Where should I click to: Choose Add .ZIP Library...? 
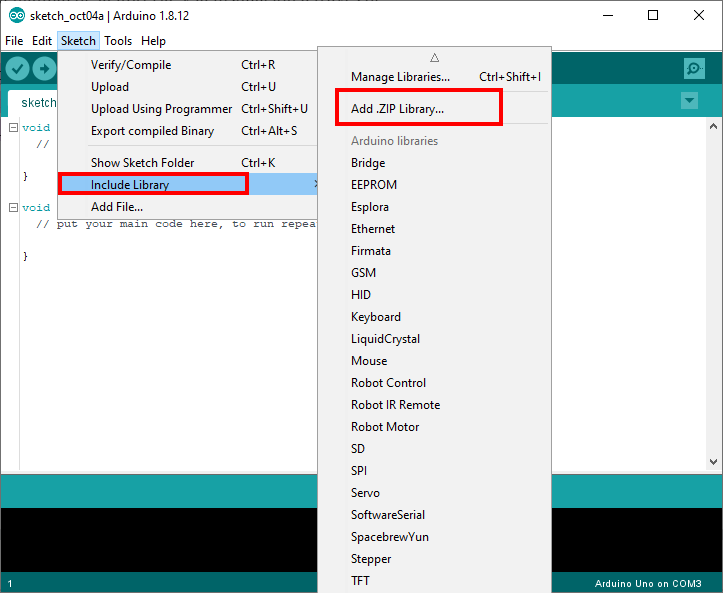[434, 109]
